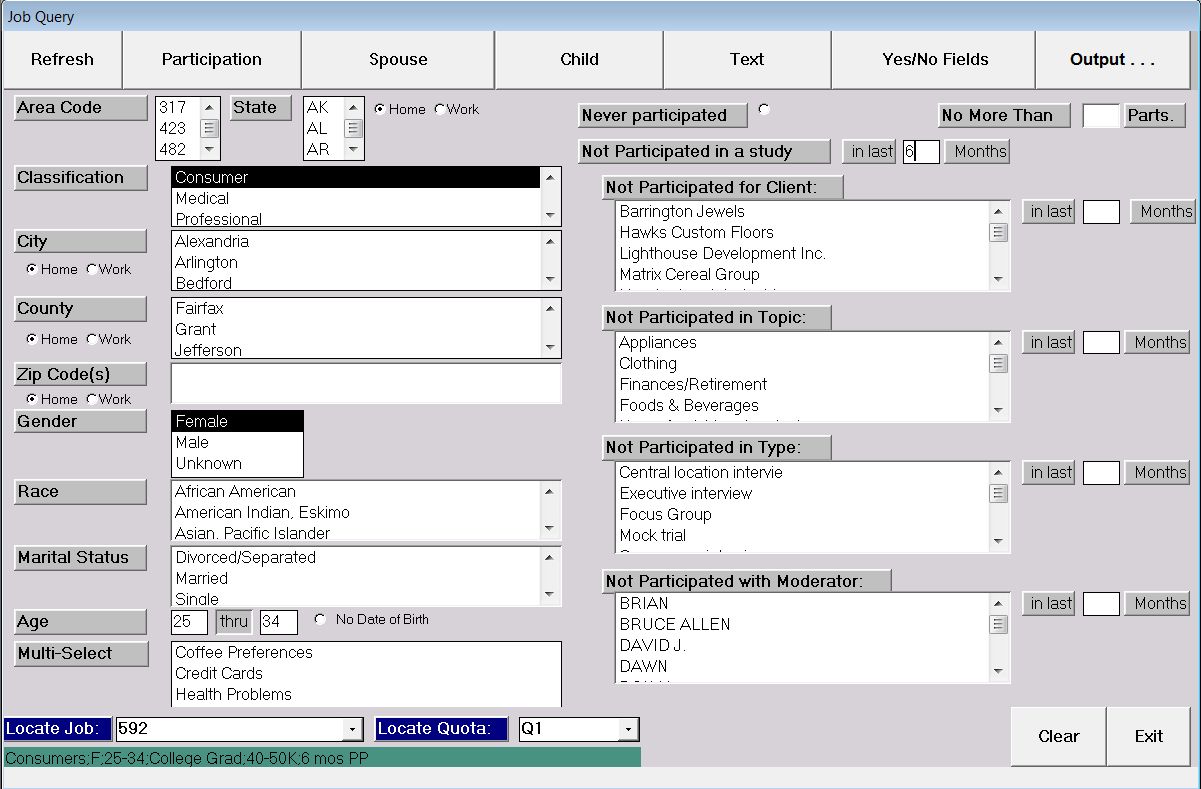1201x789 pixels.
Task: Open the Text tab
Action: point(747,60)
